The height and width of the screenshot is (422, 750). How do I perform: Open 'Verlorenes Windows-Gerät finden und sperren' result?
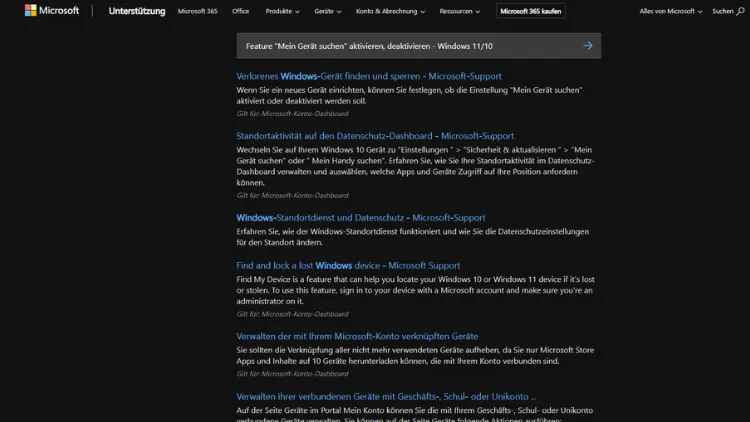click(369, 76)
